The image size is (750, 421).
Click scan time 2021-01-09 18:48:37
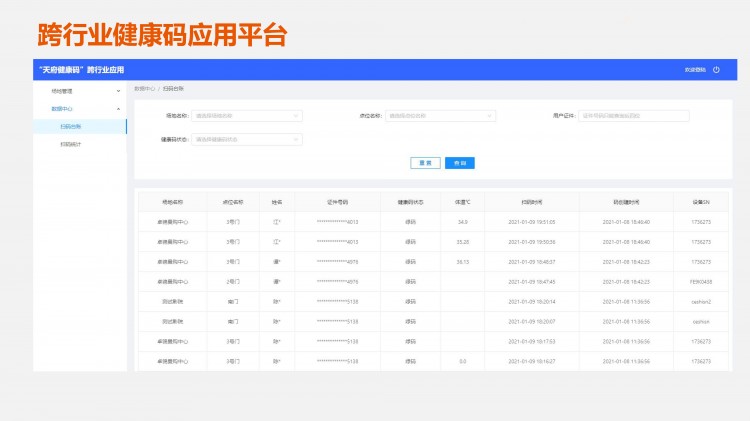pyautogui.click(x=532, y=262)
